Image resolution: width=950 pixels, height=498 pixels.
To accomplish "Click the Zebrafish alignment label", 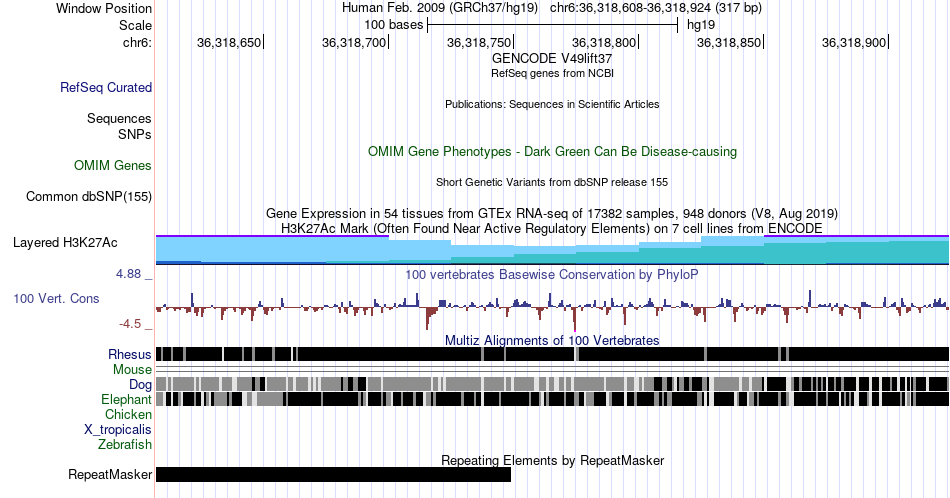I will [x=125, y=444].
